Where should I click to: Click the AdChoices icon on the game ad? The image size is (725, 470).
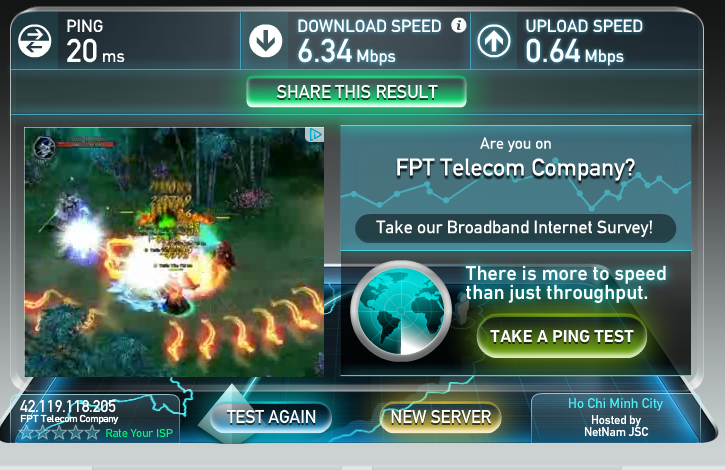pyautogui.click(x=315, y=135)
